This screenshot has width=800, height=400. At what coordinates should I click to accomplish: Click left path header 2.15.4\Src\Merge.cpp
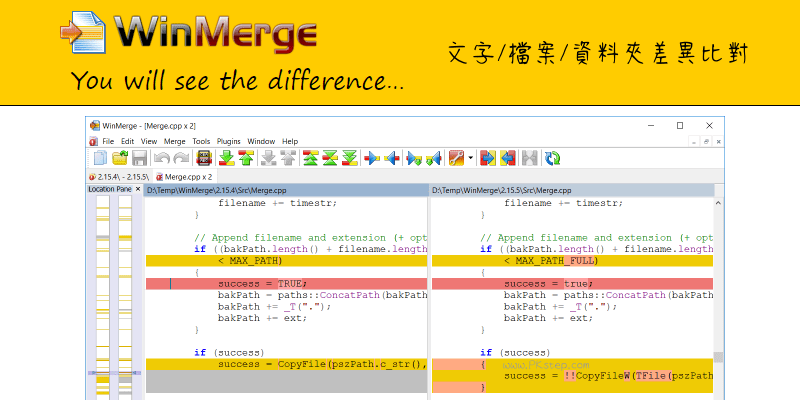point(286,190)
